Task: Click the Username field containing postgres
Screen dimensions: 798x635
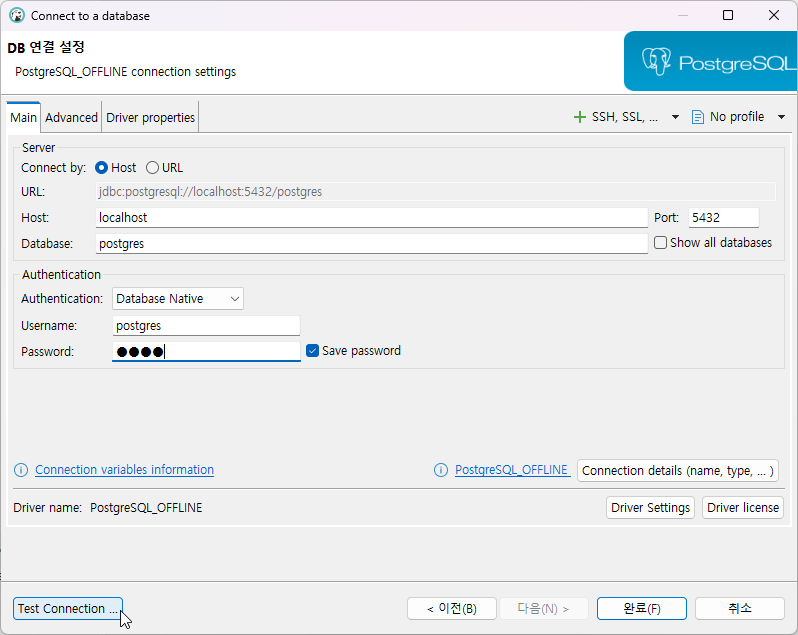Action: (x=206, y=326)
